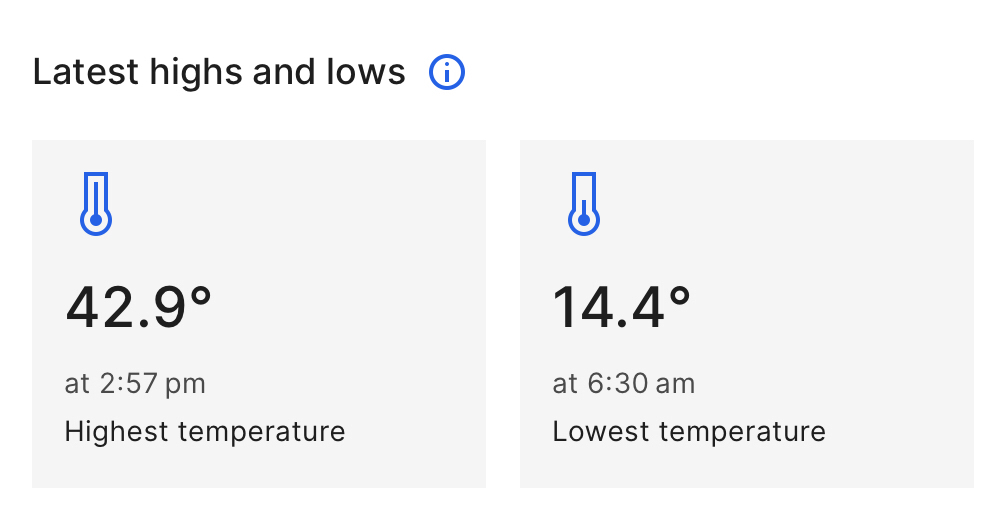Click "pm" in the highest temperature time
This screenshot has height=518, width=1001.
pos(187,384)
